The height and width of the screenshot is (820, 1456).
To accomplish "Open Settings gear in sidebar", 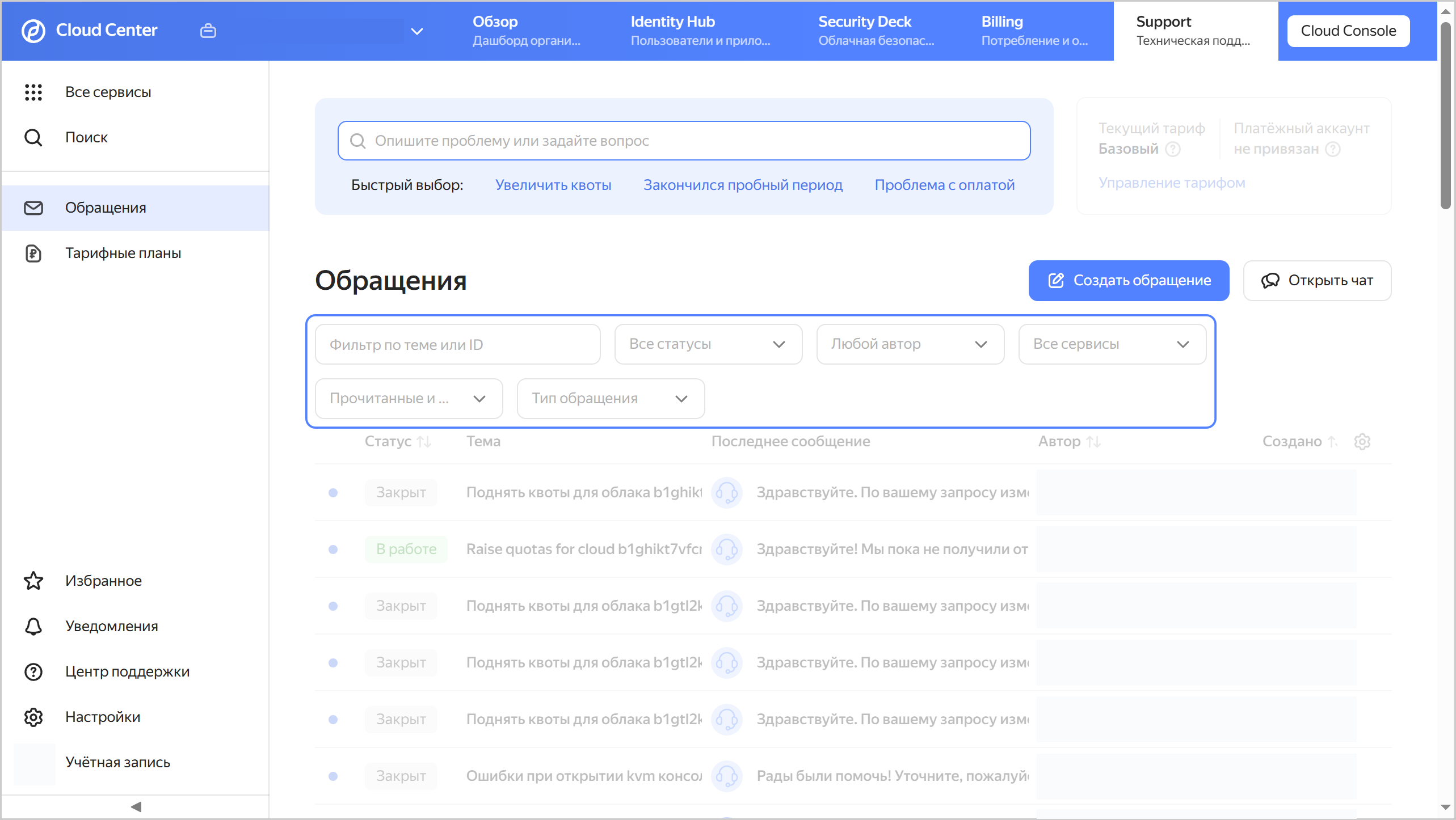I will point(33,717).
